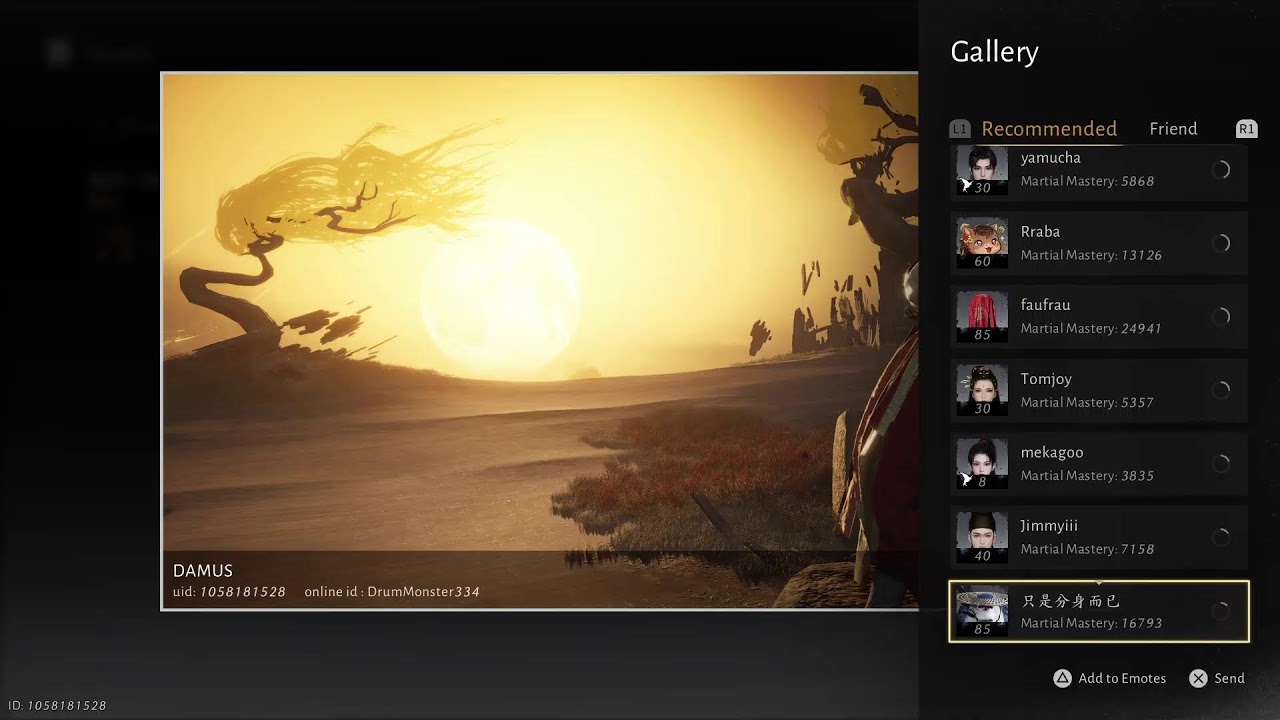Click the mekagoo player name
1280x720 pixels.
(x=1052, y=452)
